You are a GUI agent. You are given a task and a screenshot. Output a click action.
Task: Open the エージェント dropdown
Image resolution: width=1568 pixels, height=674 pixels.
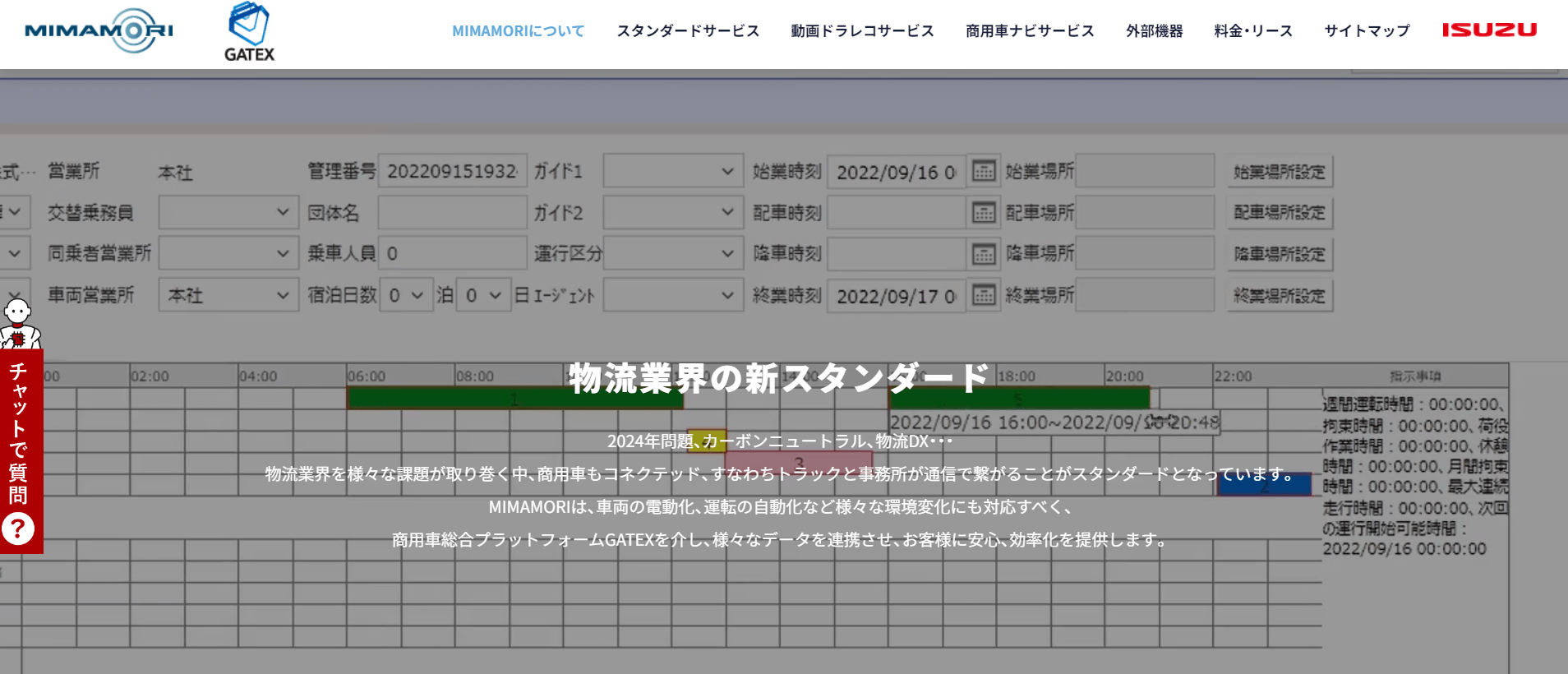tap(673, 294)
